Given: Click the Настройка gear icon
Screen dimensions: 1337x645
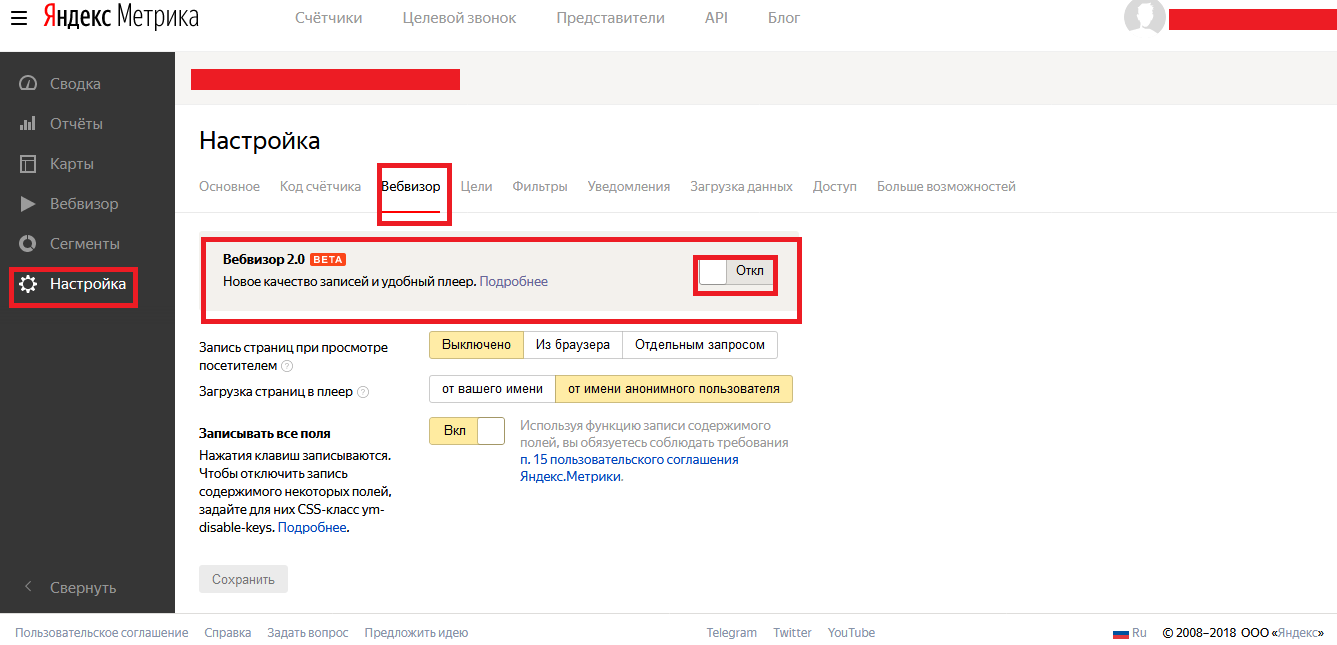Looking at the screenshot, I should tap(28, 284).
